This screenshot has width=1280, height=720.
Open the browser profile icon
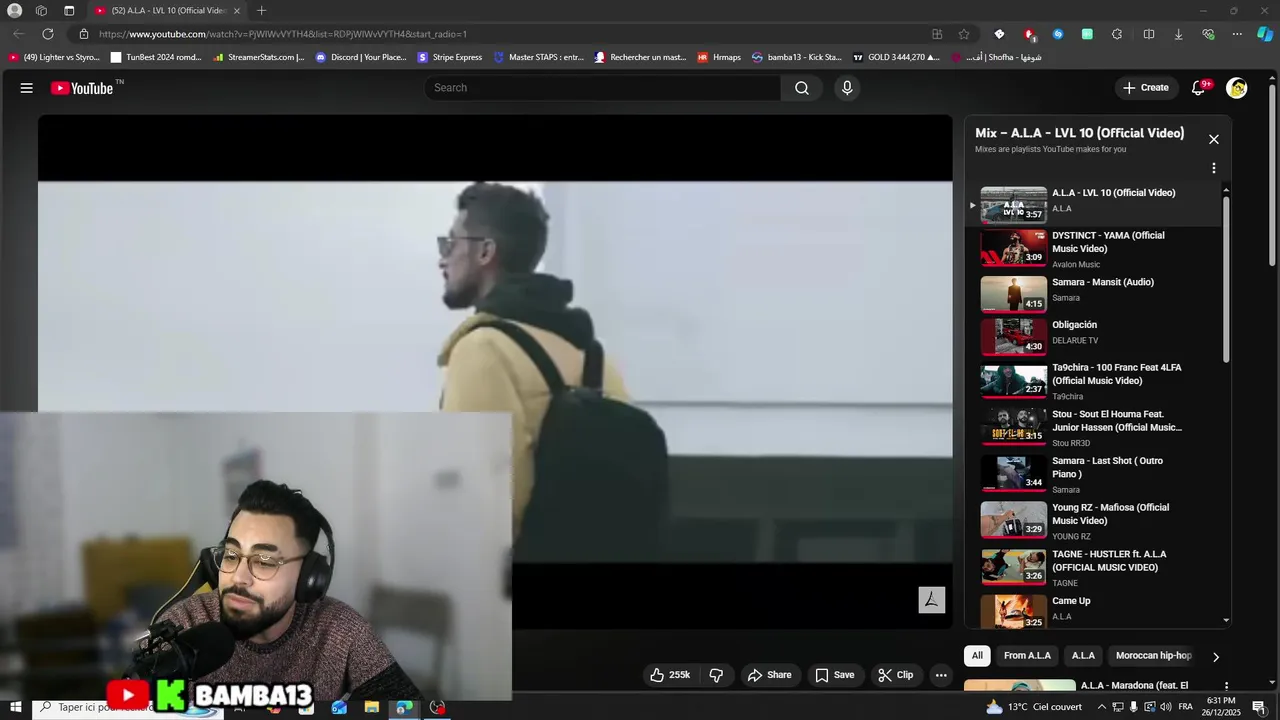(x=15, y=11)
